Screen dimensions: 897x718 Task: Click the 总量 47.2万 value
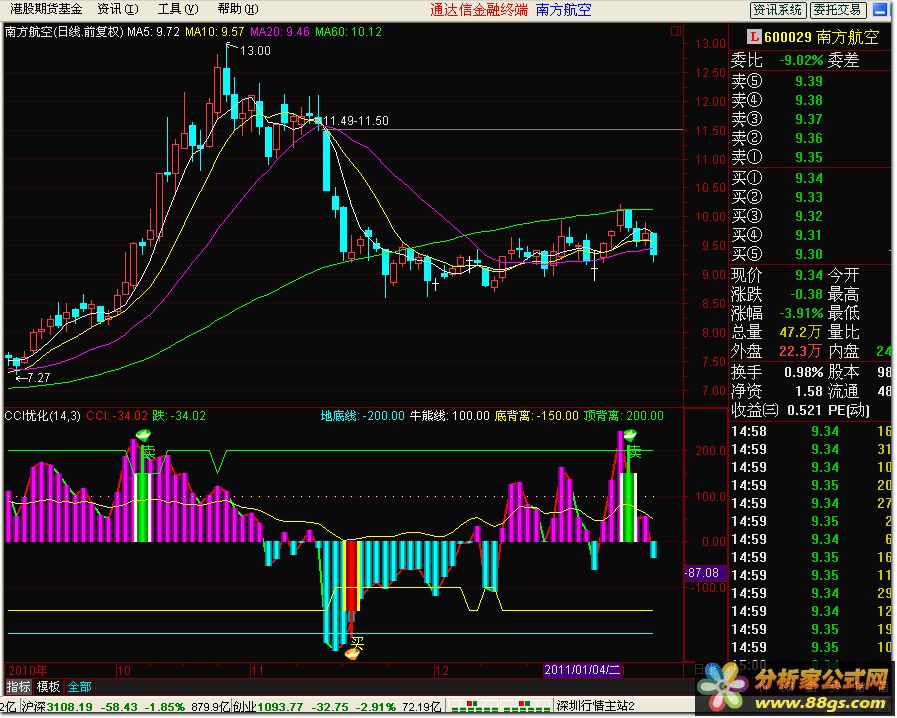pyautogui.click(x=801, y=332)
